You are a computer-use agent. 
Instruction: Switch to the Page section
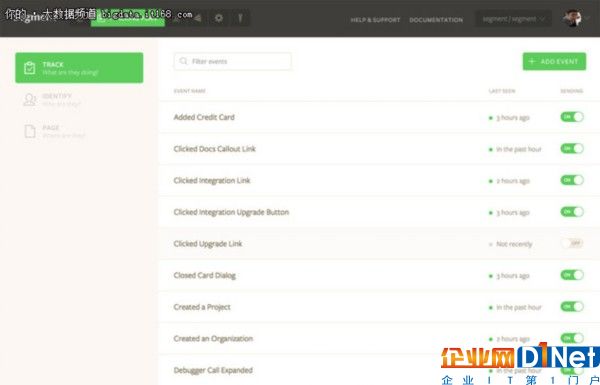79,131
